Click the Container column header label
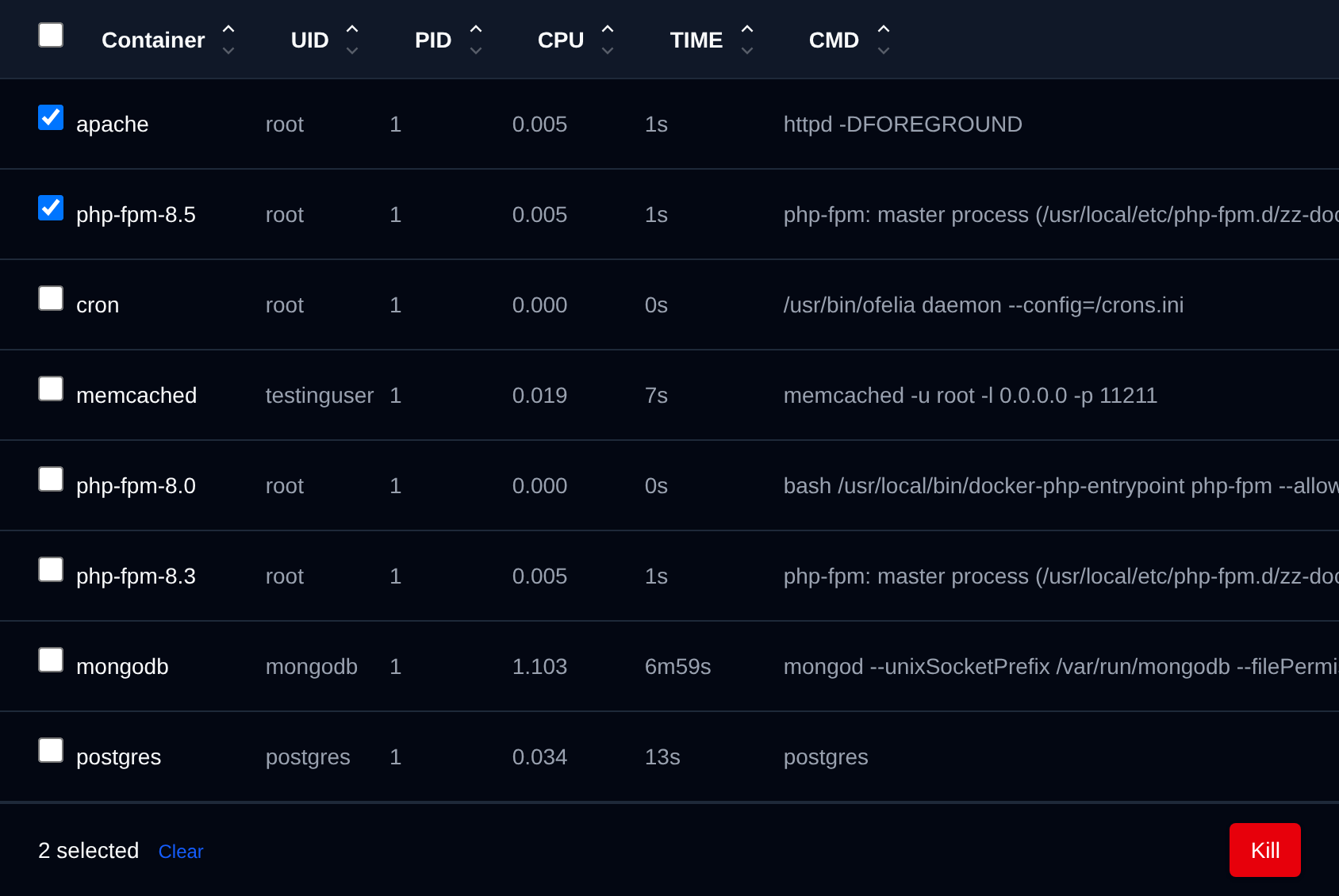 point(153,40)
